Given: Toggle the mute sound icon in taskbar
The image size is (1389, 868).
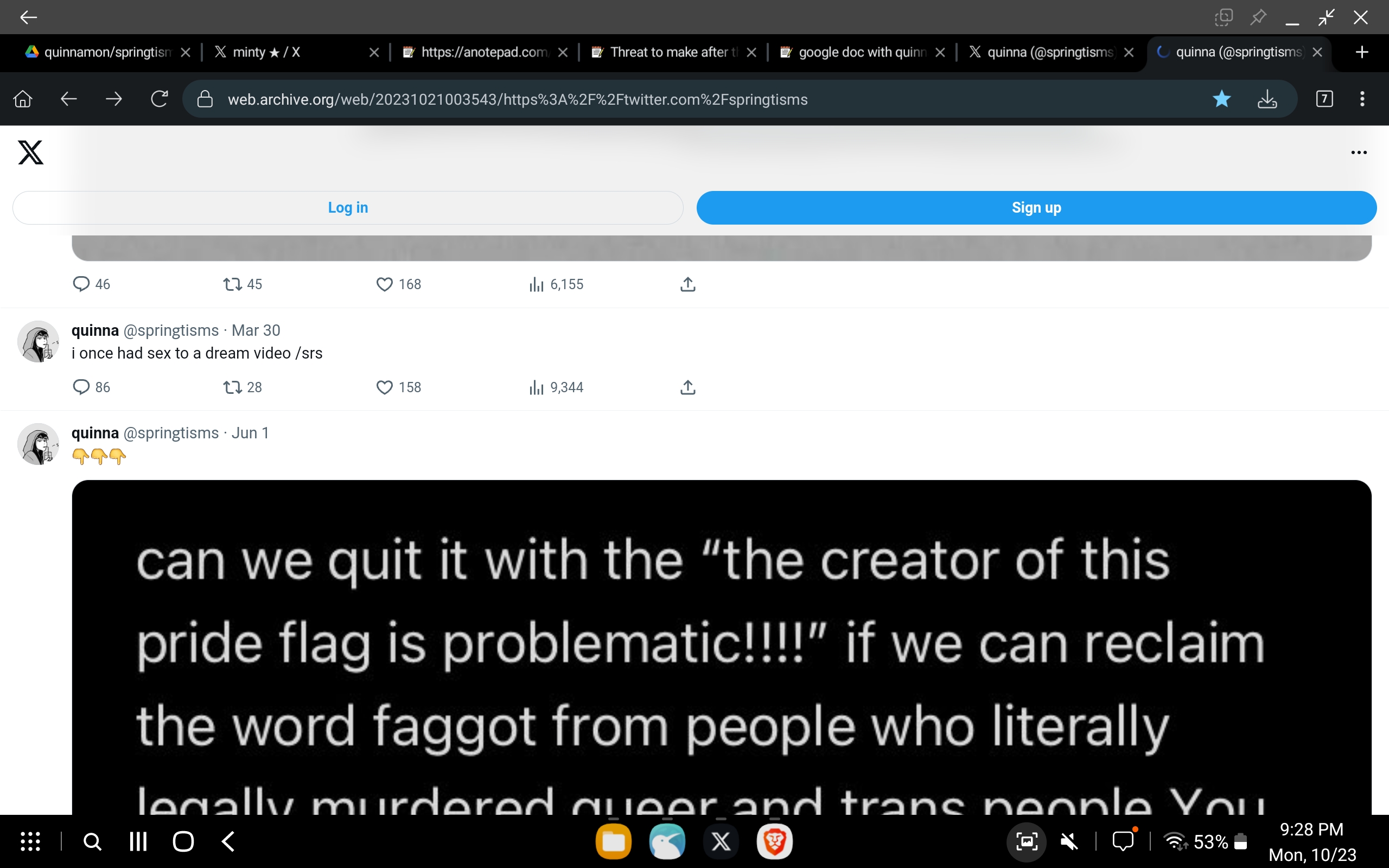Looking at the screenshot, I should [1069, 841].
